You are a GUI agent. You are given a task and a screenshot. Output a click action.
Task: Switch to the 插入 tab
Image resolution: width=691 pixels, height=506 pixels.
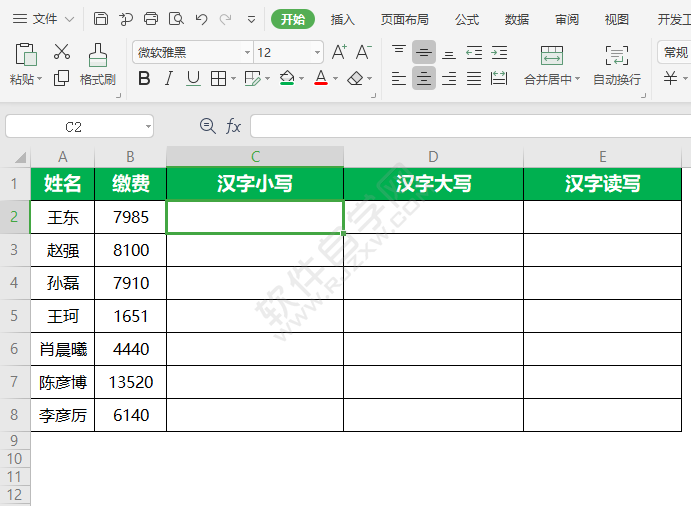pos(342,19)
